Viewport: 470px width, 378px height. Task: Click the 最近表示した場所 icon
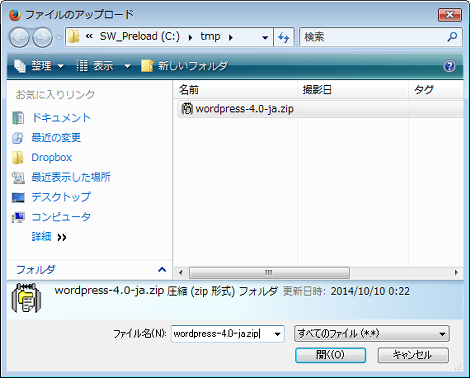coord(18,178)
